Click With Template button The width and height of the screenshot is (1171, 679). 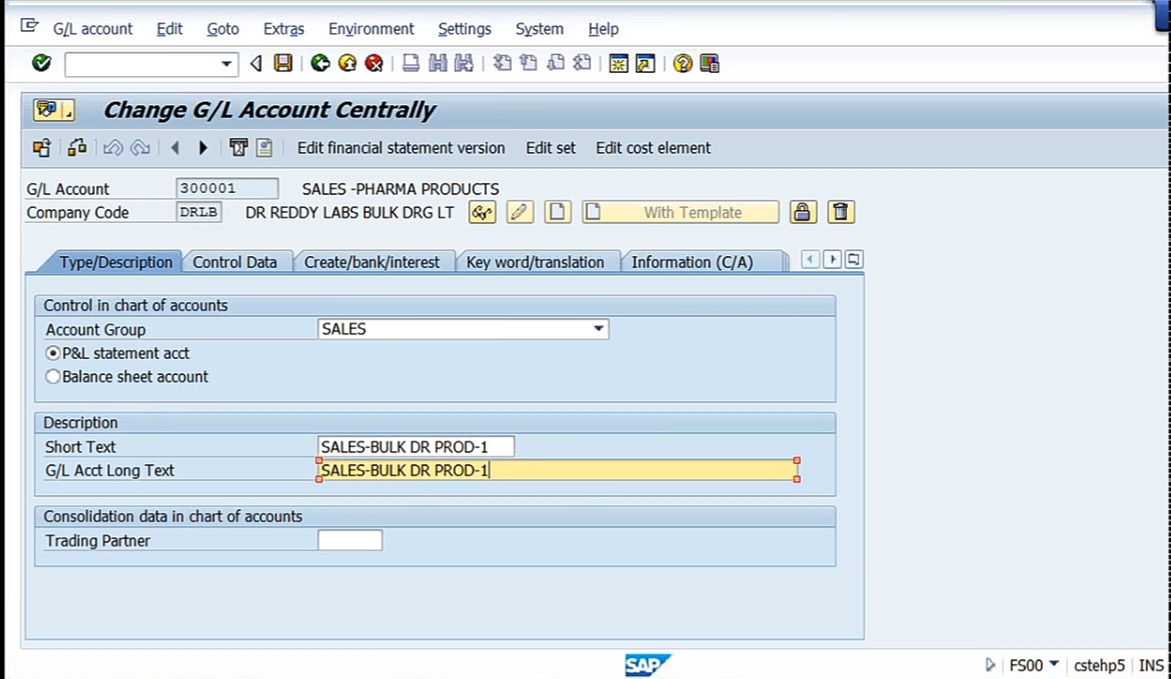680,212
